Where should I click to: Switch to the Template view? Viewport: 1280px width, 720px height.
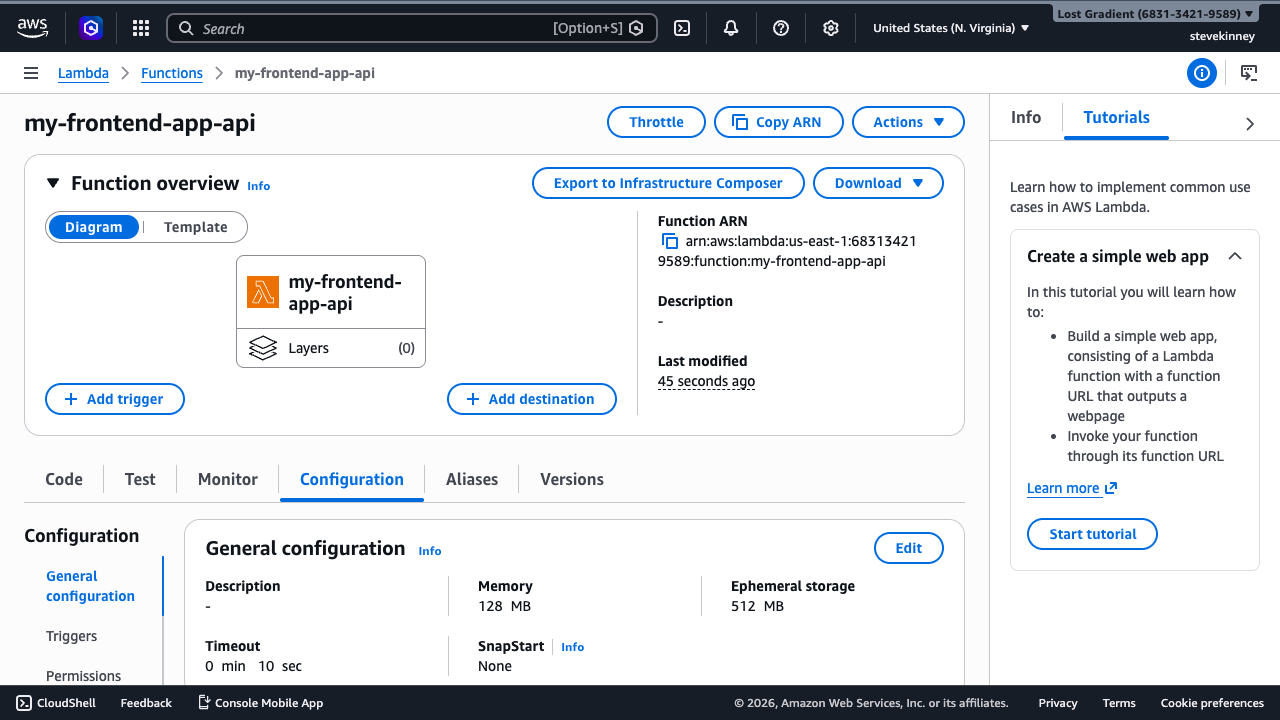point(196,227)
